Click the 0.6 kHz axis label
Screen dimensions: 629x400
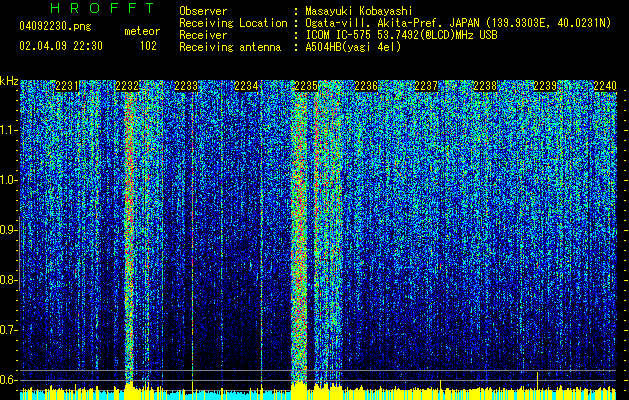[x=9, y=380]
